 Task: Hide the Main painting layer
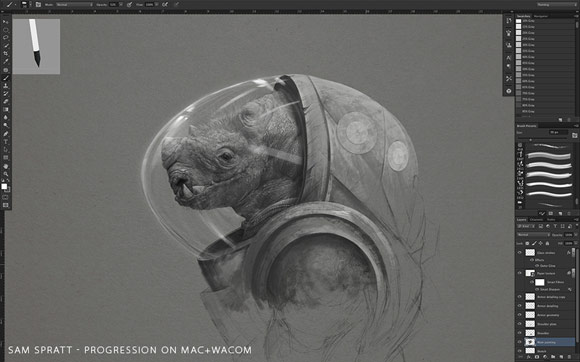click(520, 342)
